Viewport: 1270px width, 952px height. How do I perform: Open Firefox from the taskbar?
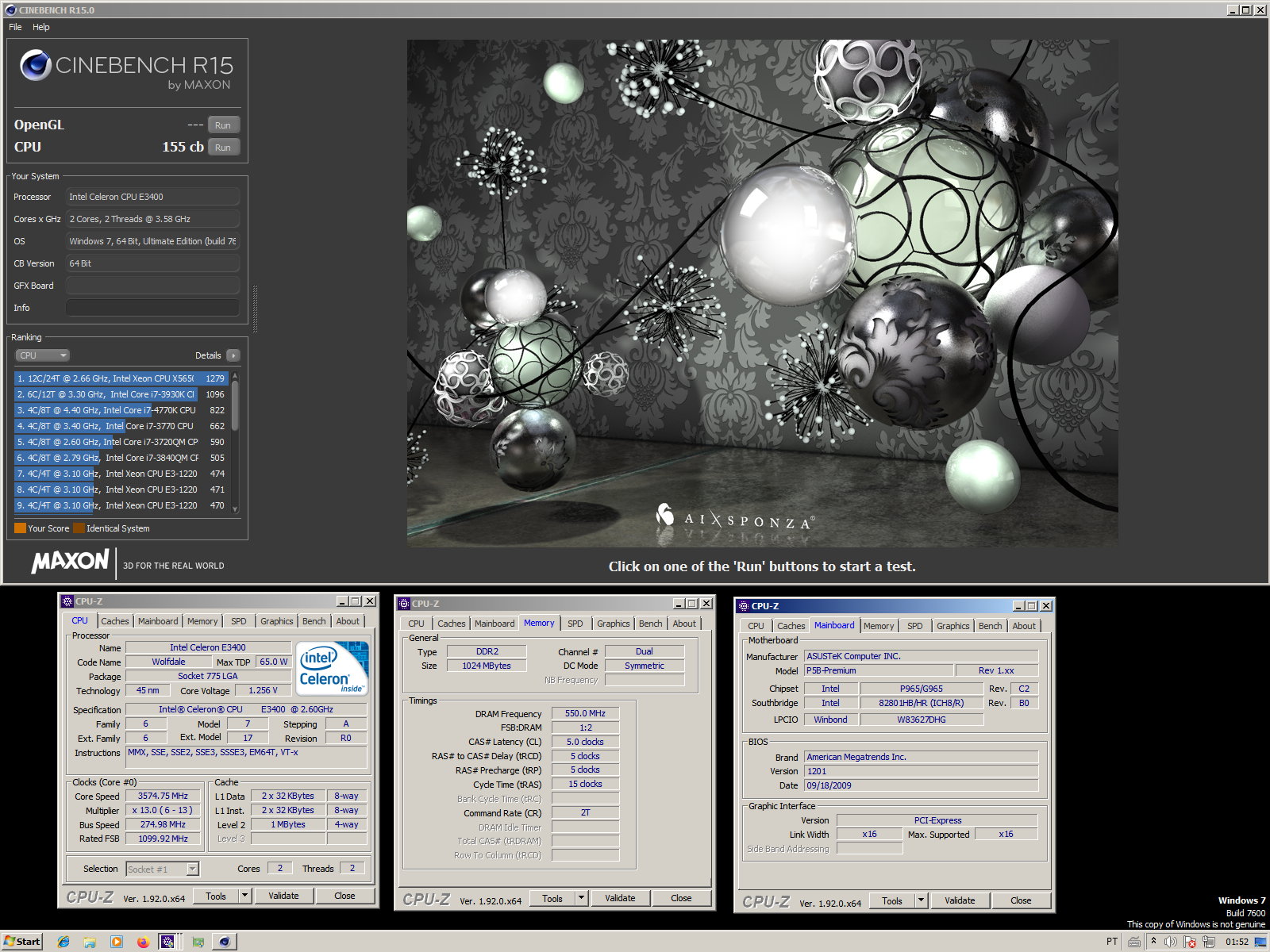pos(143,942)
